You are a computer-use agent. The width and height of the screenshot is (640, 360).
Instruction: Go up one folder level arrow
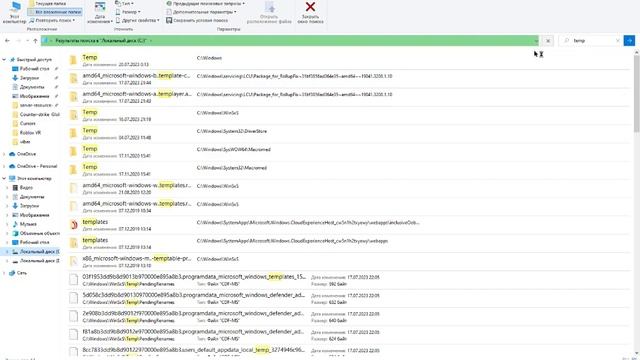tap(36, 40)
